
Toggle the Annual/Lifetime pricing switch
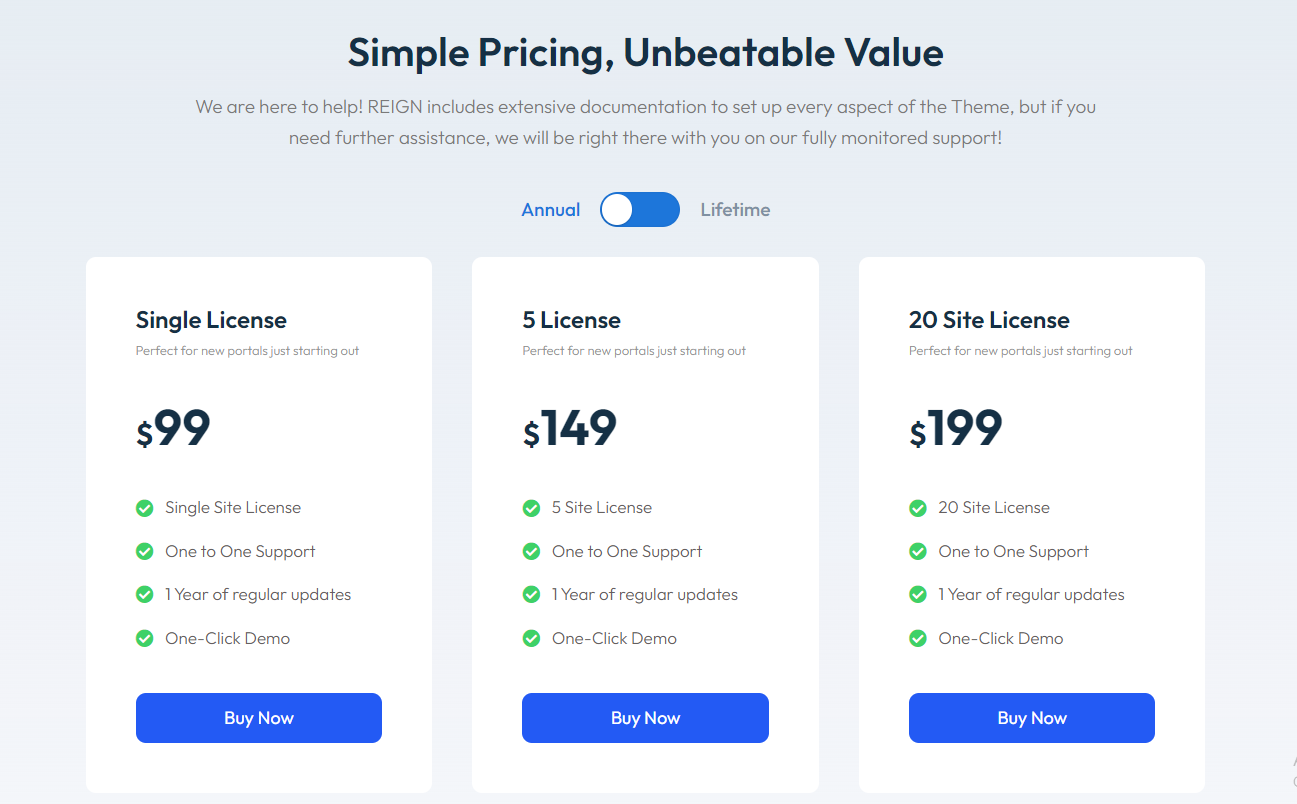(x=639, y=210)
